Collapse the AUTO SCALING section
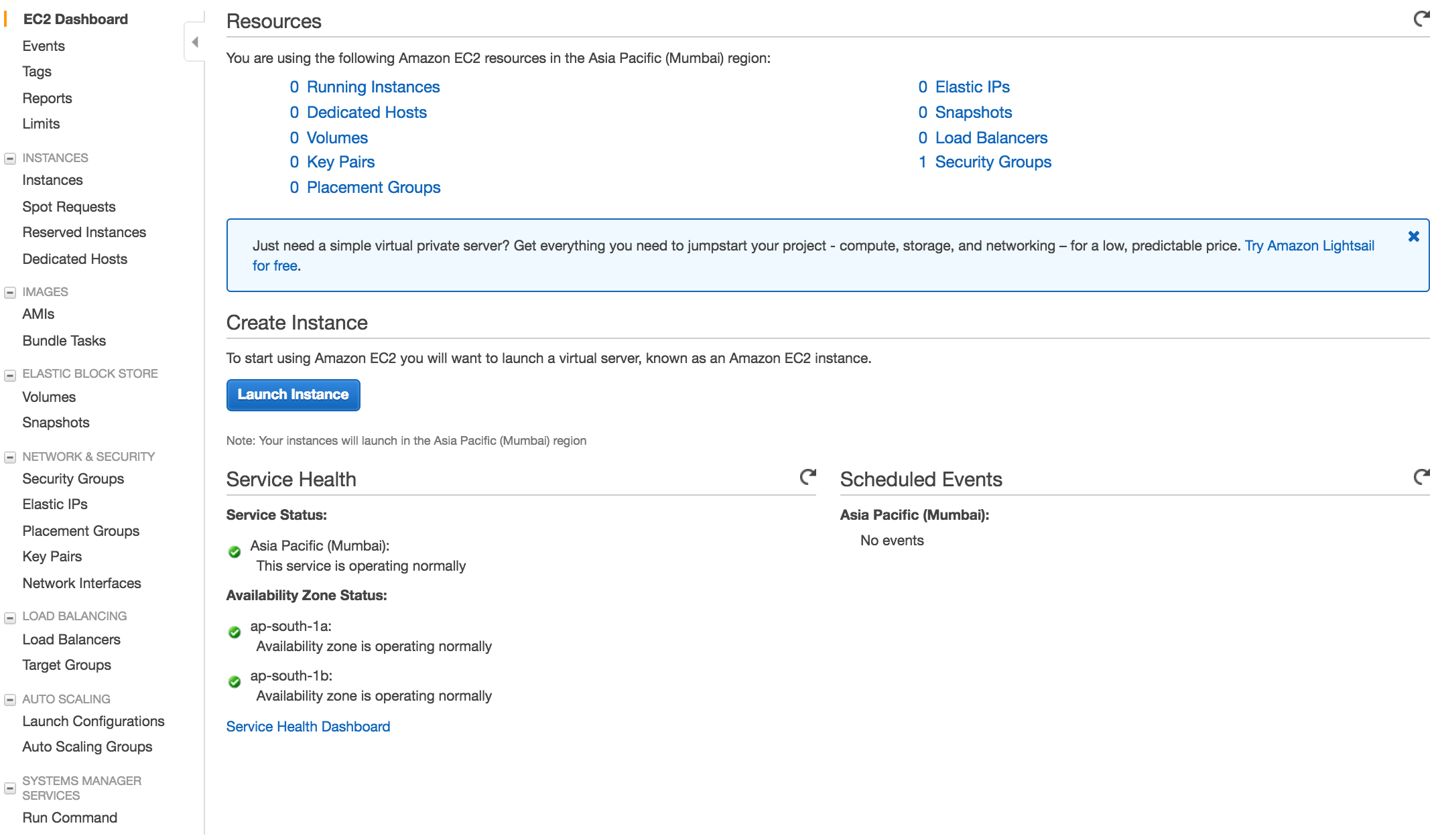This screenshot has height=840, width=1438. (x=10, y=700)
